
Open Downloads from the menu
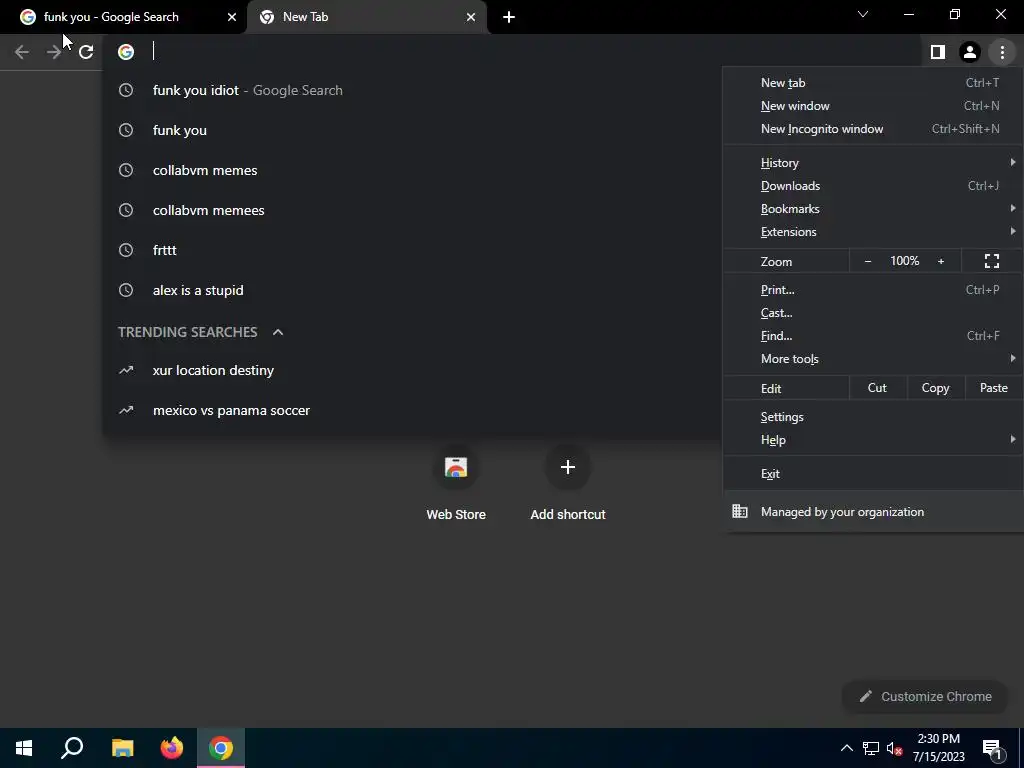click(873, 186)
